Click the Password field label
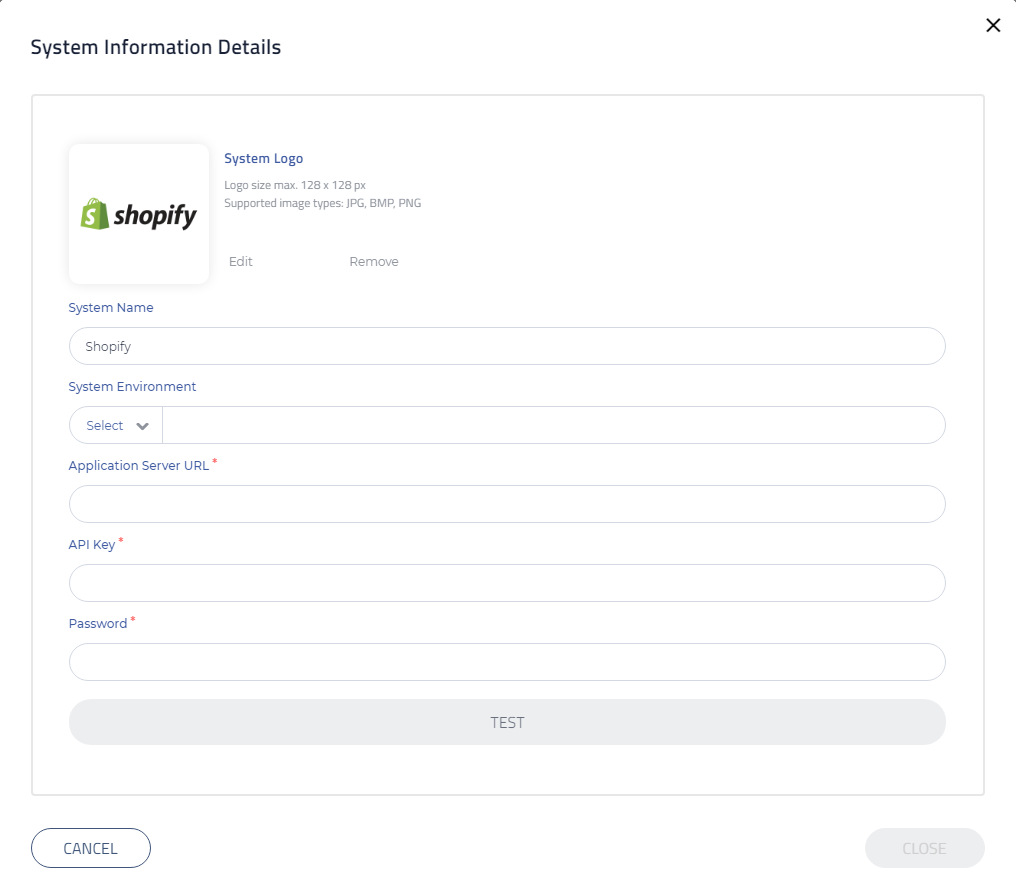The image size is (1016, 887). coord(98,624)
